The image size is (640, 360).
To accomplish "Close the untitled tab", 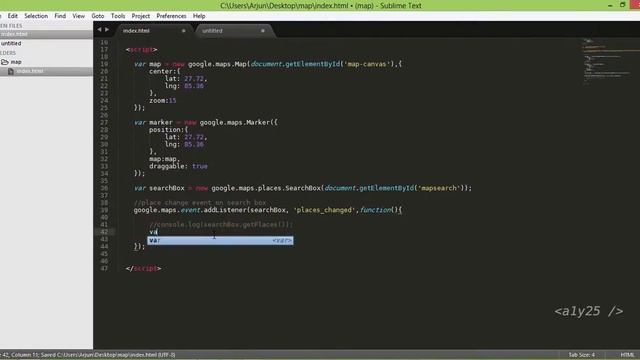I will click(x=262, y=31).
